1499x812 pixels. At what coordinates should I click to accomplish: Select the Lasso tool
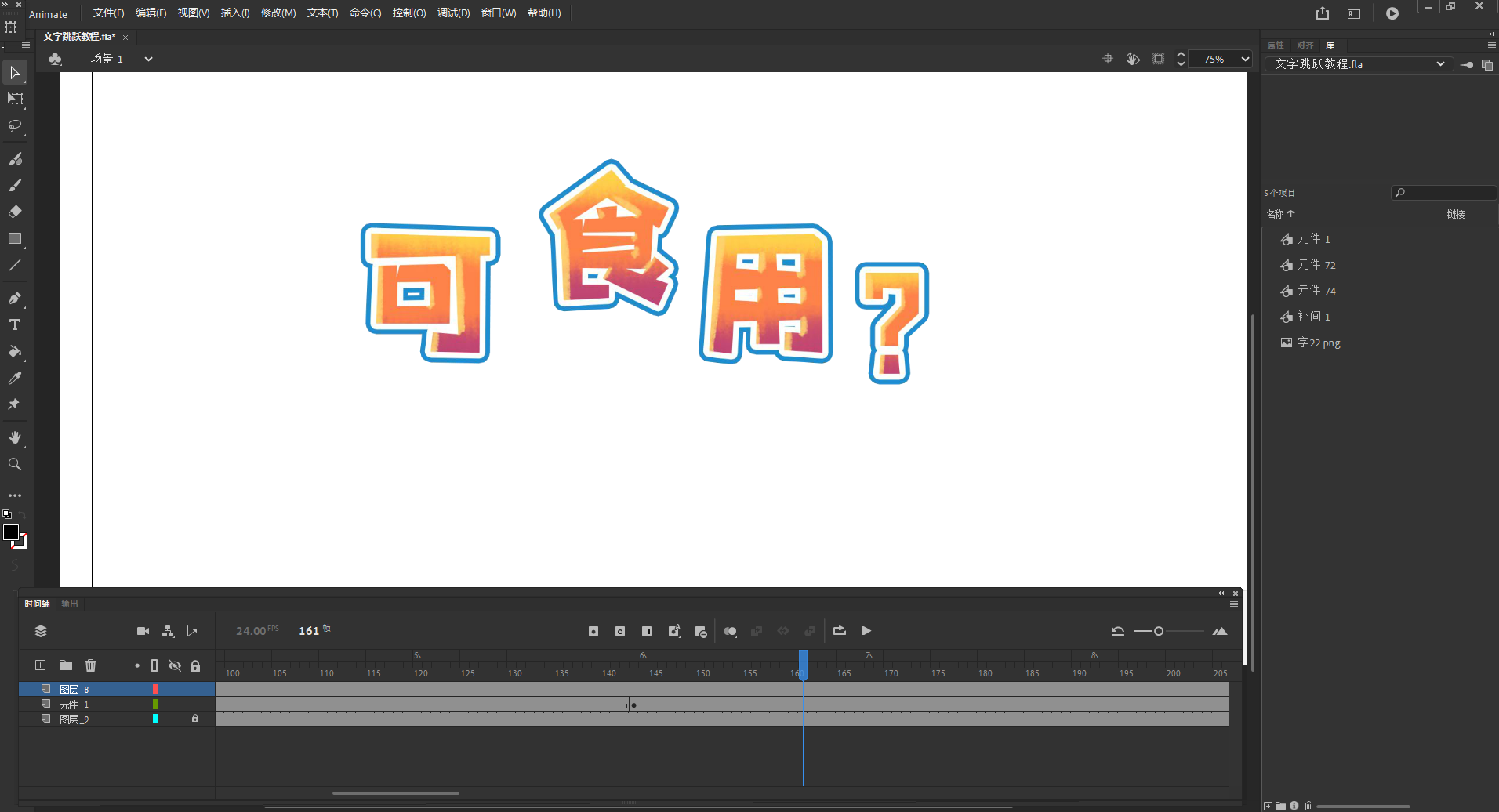tap(15, 126)
